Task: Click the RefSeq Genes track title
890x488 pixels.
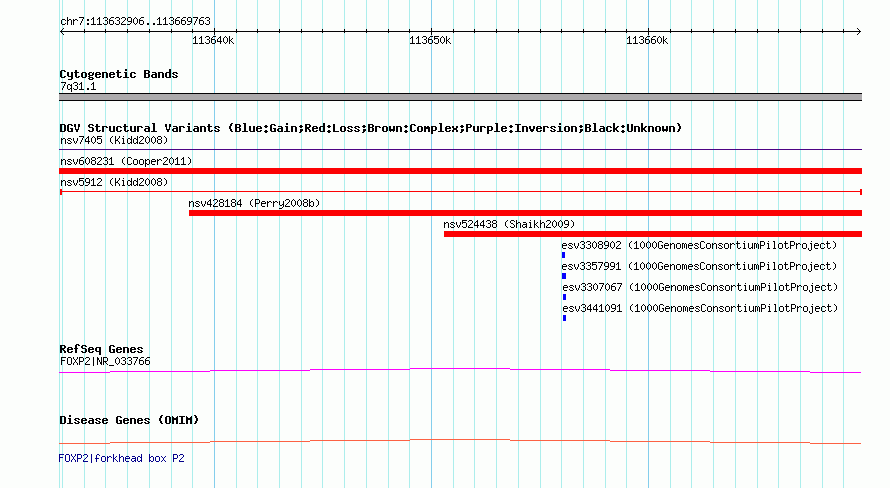Action: [x=101, y=349]
